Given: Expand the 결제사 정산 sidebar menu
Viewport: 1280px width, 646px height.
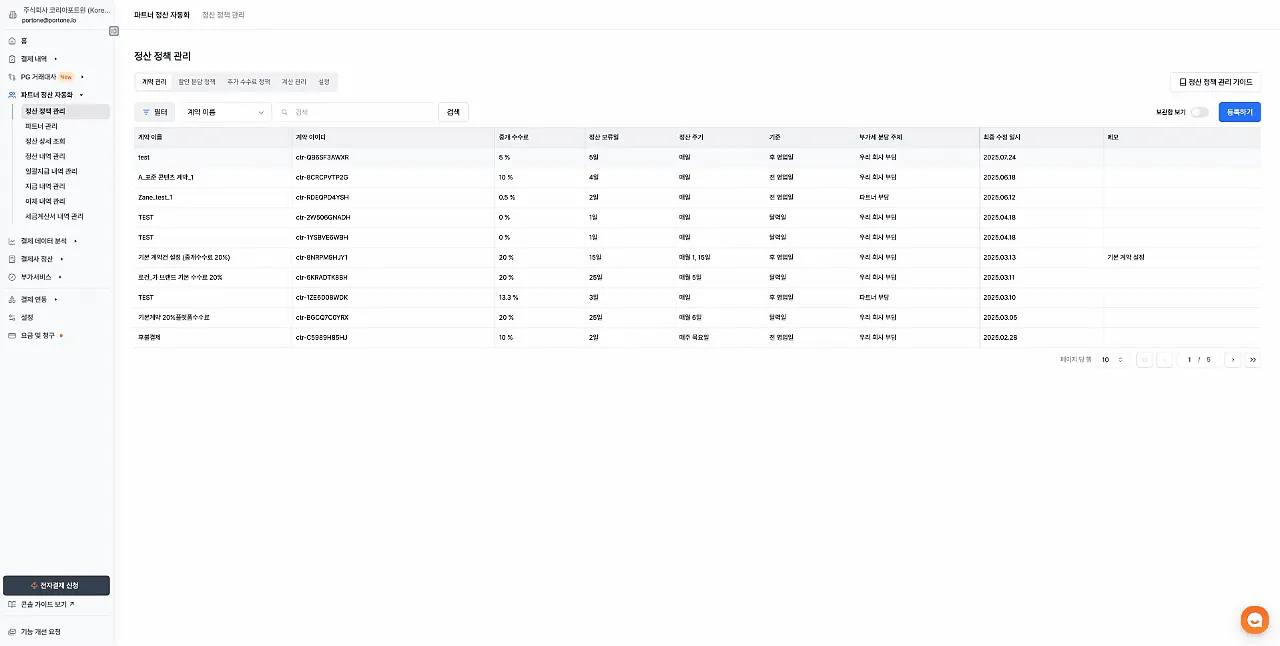Looking at the screenshot, I should (x=61, y=259).
